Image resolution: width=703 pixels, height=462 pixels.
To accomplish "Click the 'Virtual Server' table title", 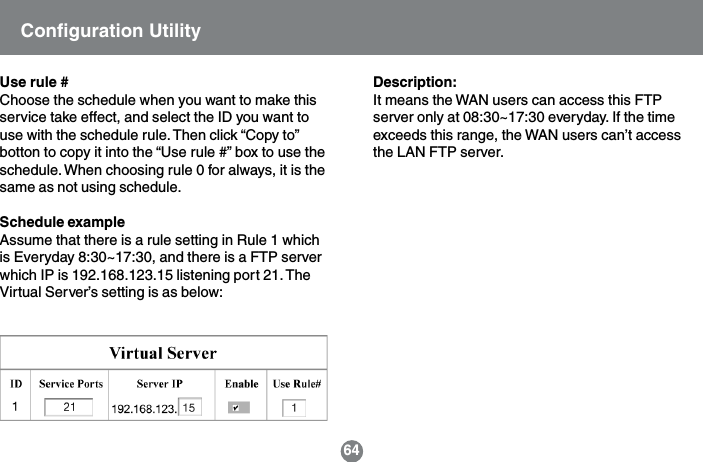I will [x=163, y=353].
